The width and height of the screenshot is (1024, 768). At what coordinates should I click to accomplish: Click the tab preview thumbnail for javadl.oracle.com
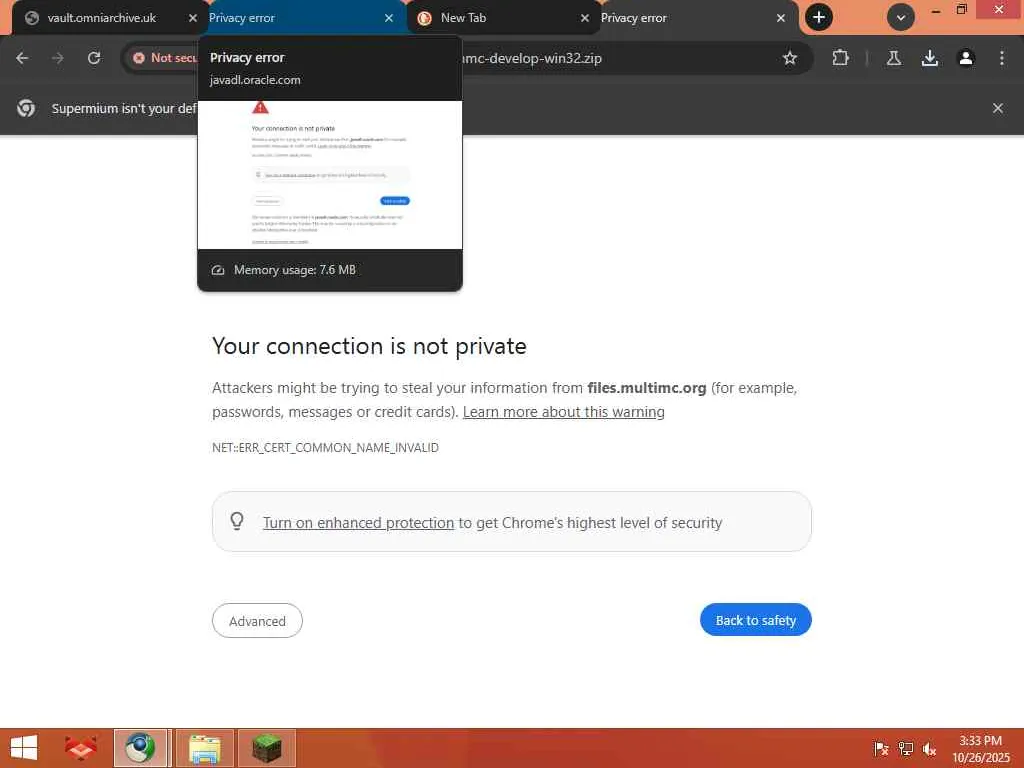coord(330,175)
